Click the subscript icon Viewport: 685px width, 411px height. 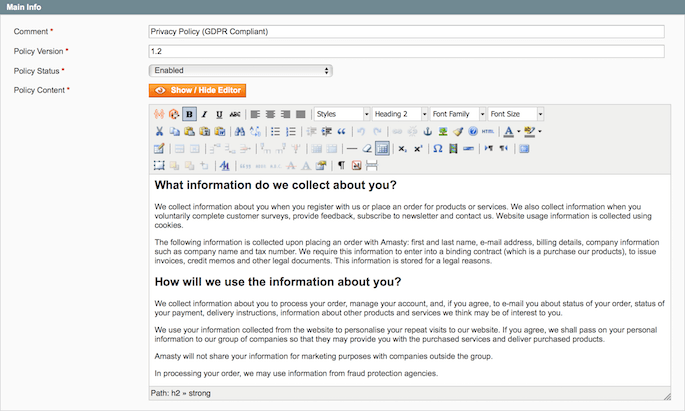[x=402, y=148]
